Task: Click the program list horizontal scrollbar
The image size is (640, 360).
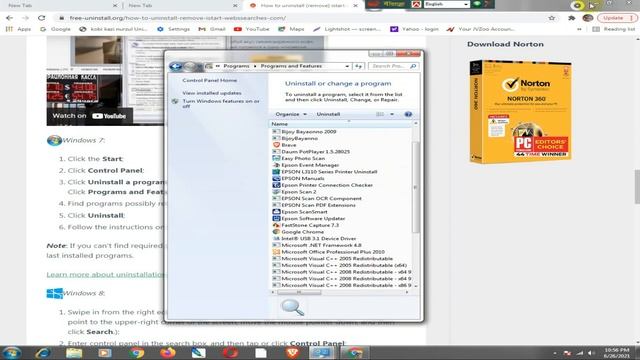Action: [x=299, y=292]
